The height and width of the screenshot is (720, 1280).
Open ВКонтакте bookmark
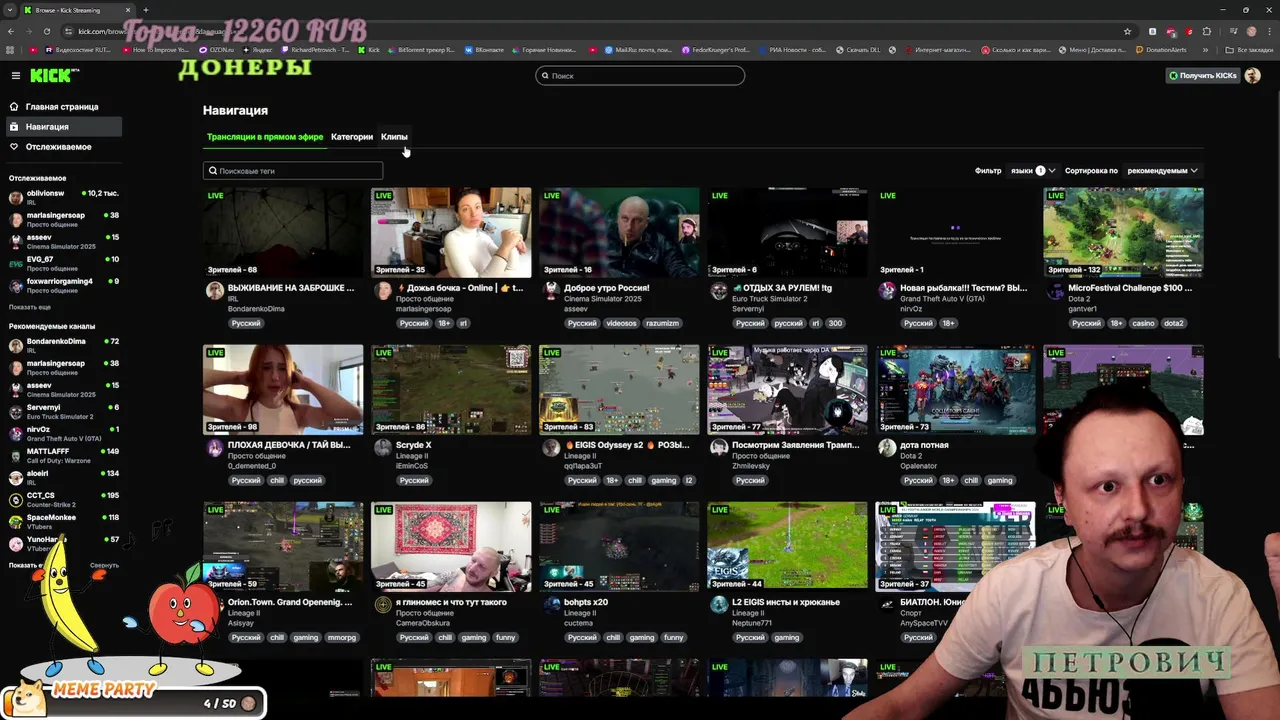(484, 49)
